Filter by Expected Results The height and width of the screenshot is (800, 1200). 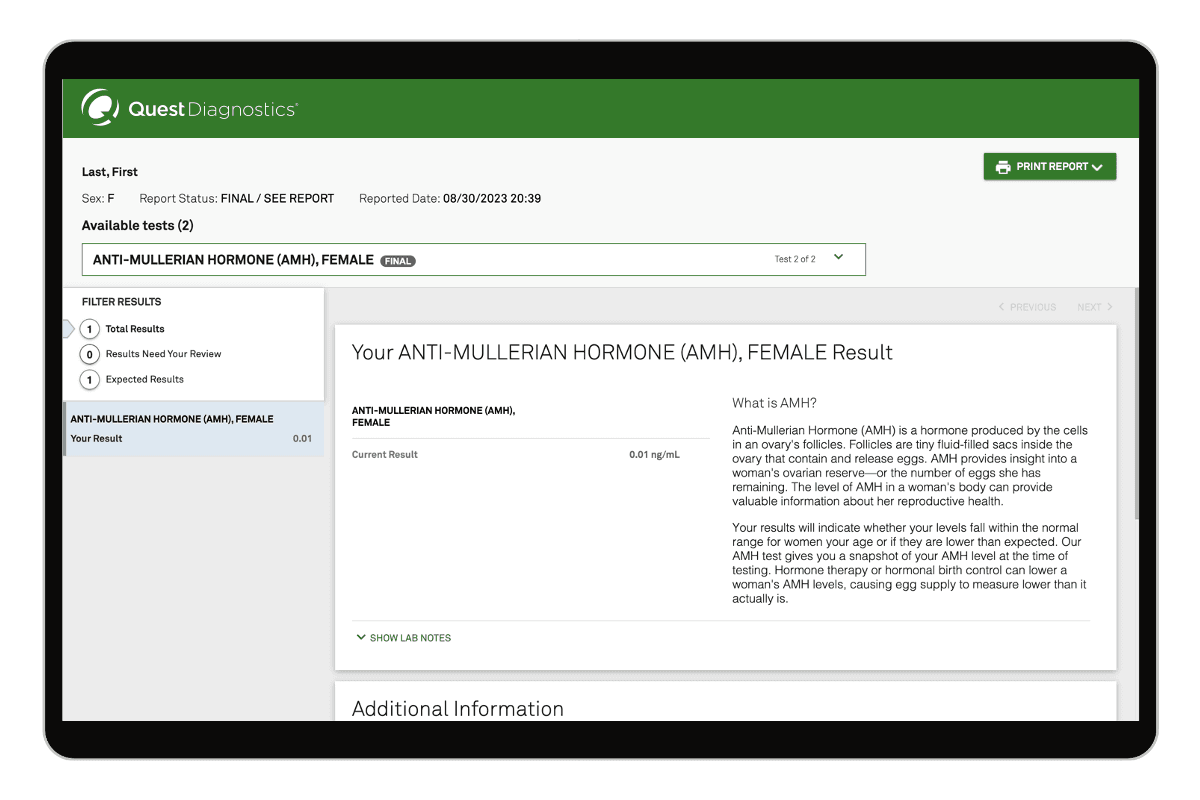click(x=145, y=380)
